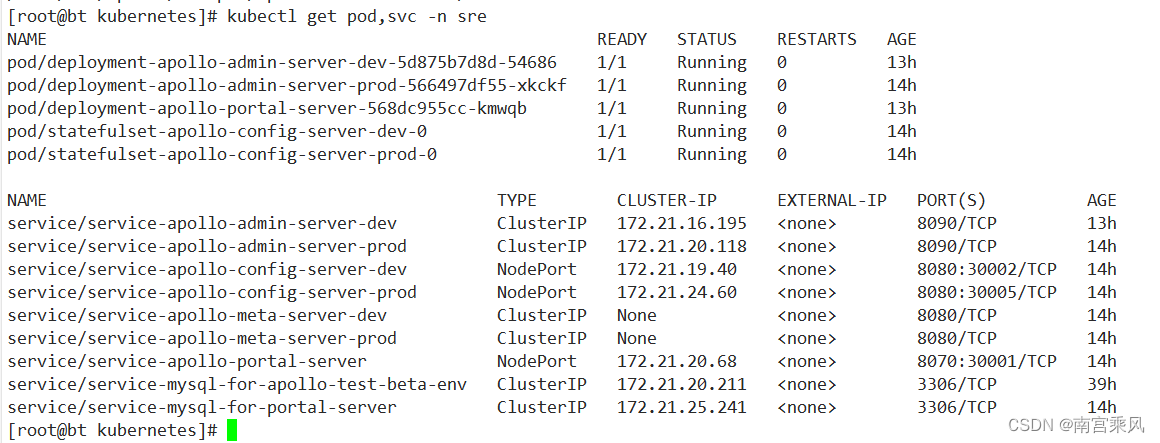Click the RESTARTS column header
This screenshot has height=443, width=1160.
coord(817,39)
